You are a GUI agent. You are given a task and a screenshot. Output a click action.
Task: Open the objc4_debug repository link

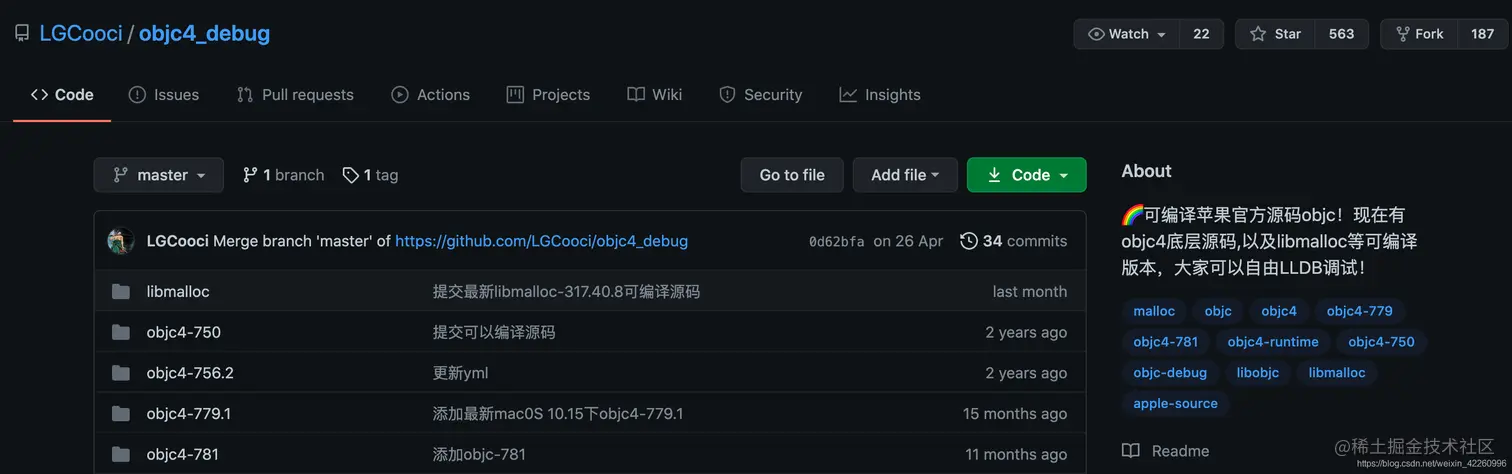(204, 33)
